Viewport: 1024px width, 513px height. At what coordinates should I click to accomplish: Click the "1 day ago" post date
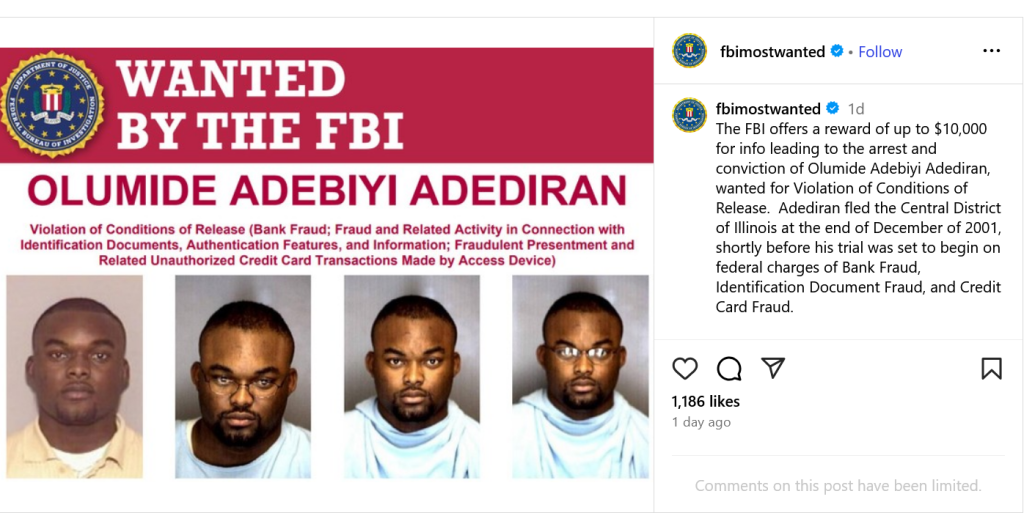701,422
